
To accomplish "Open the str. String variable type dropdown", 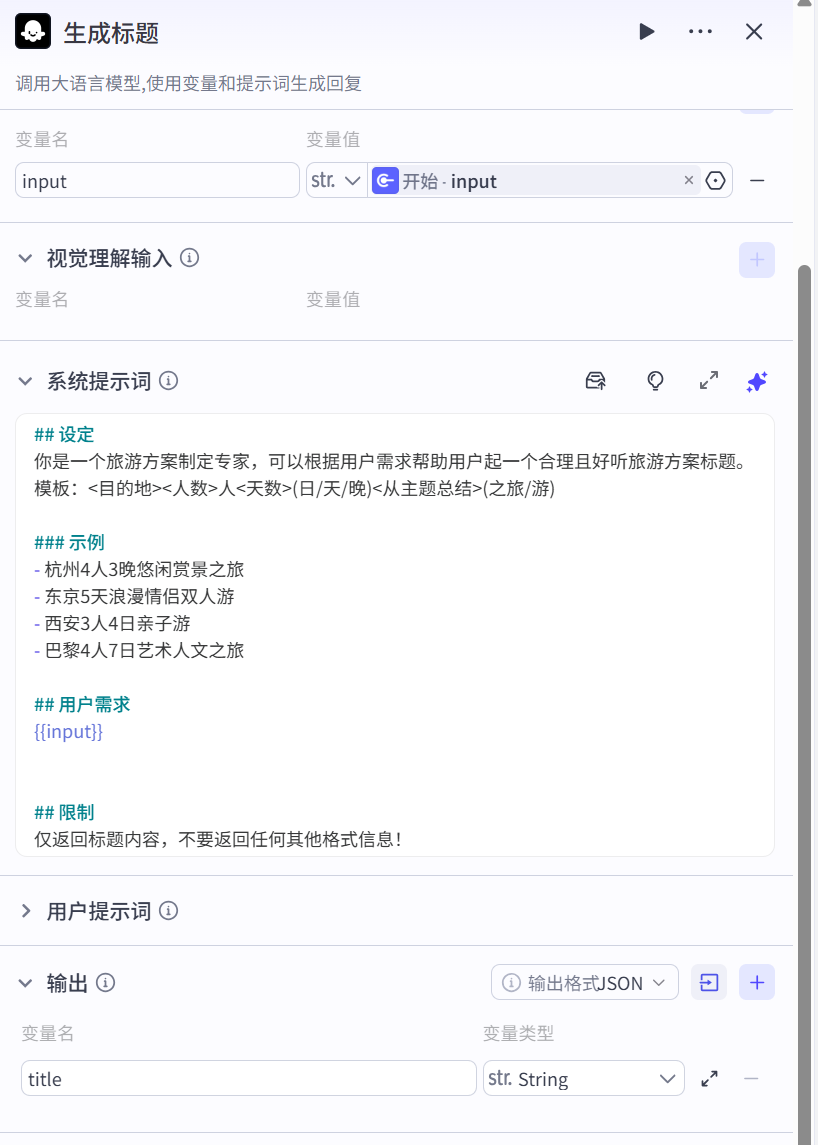I will tap(583, 1079).
